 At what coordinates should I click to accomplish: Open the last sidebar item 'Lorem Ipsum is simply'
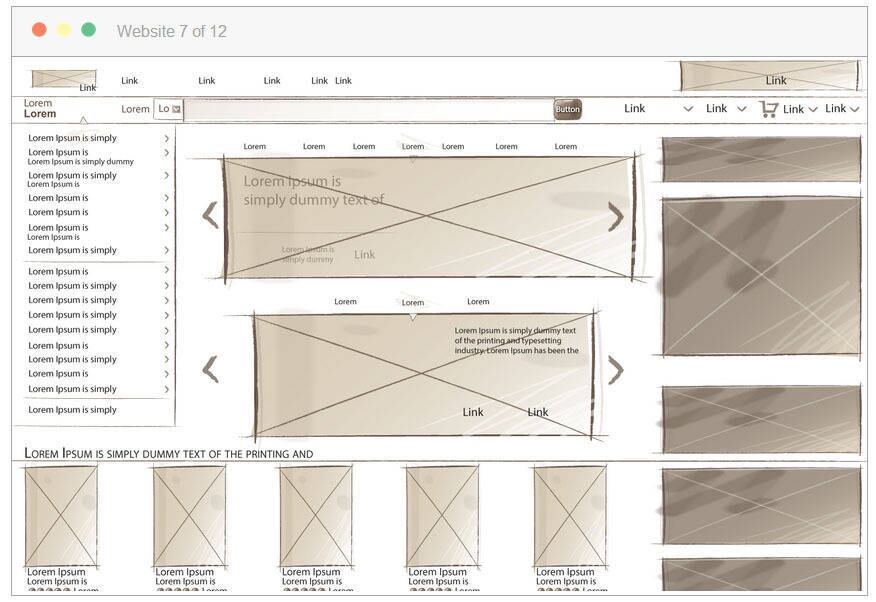72,410
